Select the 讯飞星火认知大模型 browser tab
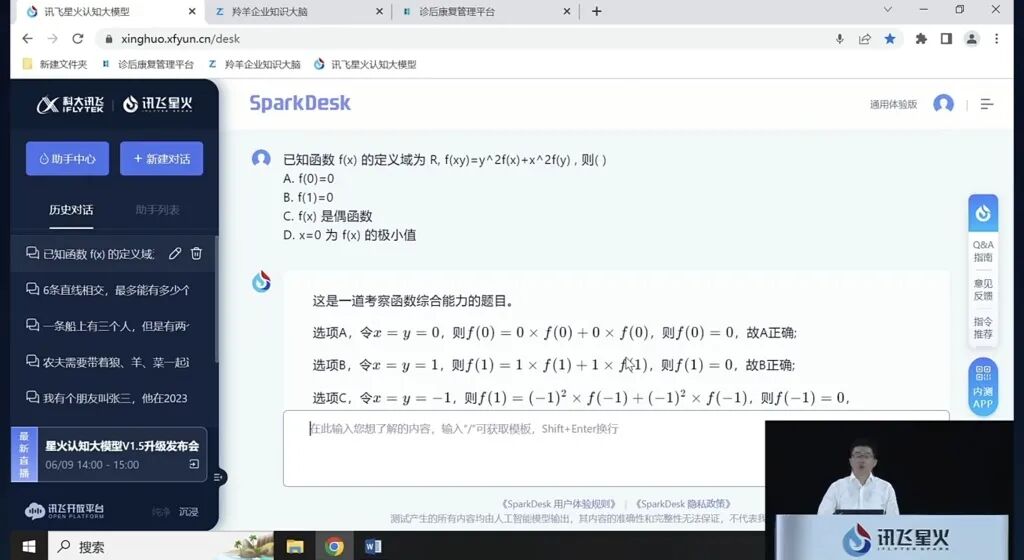Viewport: 1024px width, 560px height. click(x=111, y=11)
